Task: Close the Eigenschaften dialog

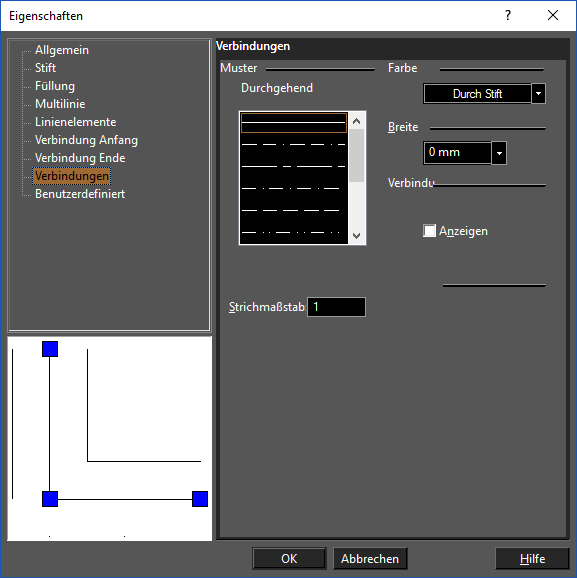Action: coord(553,15)
